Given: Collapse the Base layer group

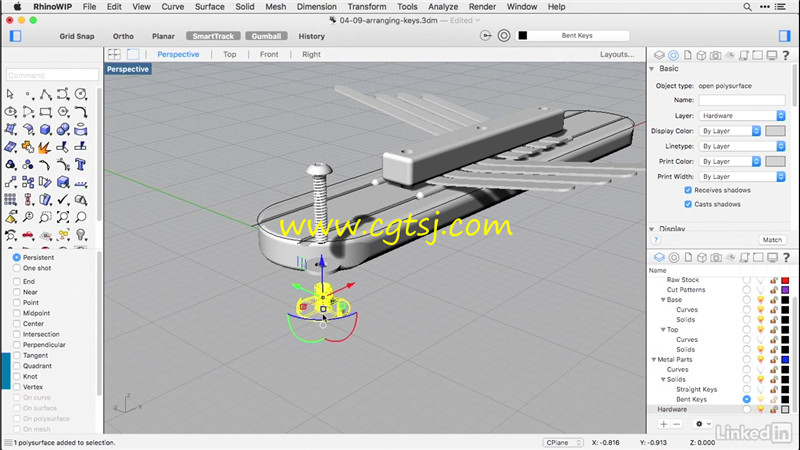Looking at the screenshot, I should coord(663,300).
